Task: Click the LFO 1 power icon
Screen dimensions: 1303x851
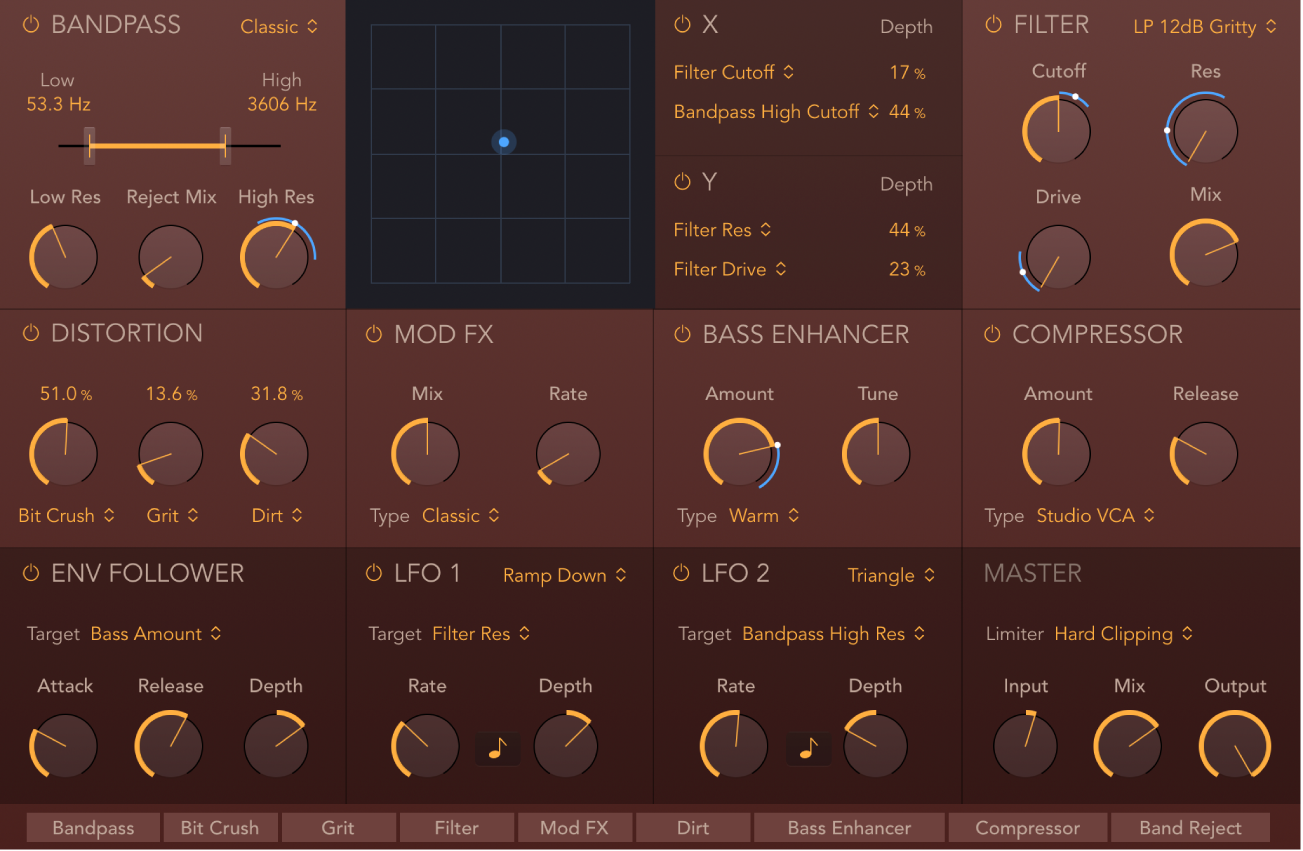Action: 373,573
